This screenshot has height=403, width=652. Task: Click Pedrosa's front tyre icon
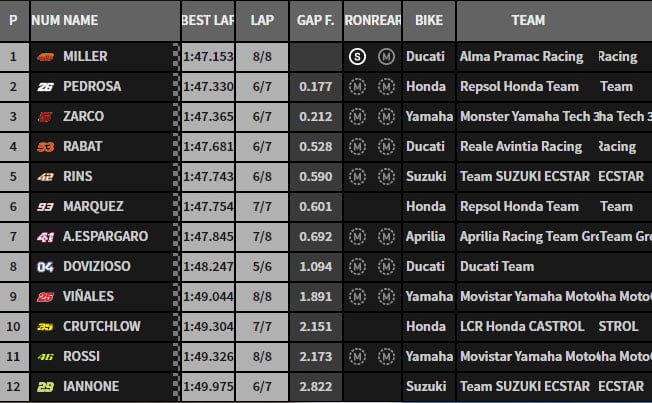click(357, 87)
